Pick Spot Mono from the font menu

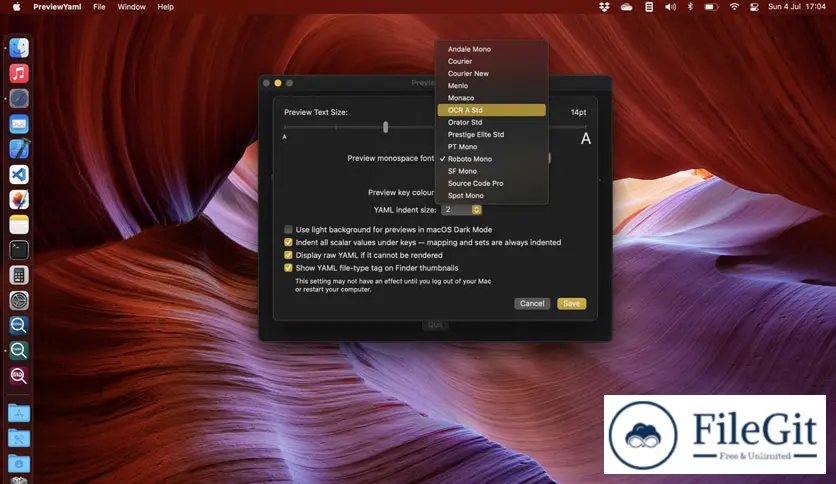point(492,196)
